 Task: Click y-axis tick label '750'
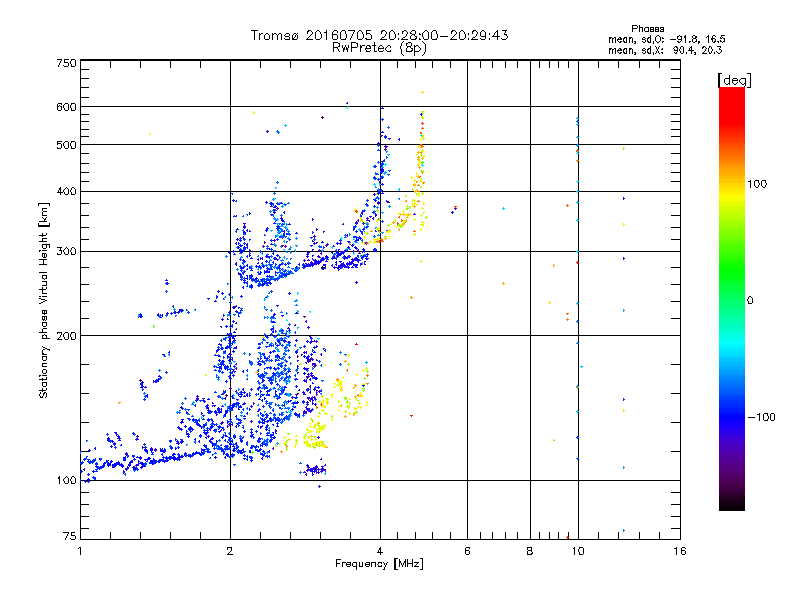click(66, 63)
